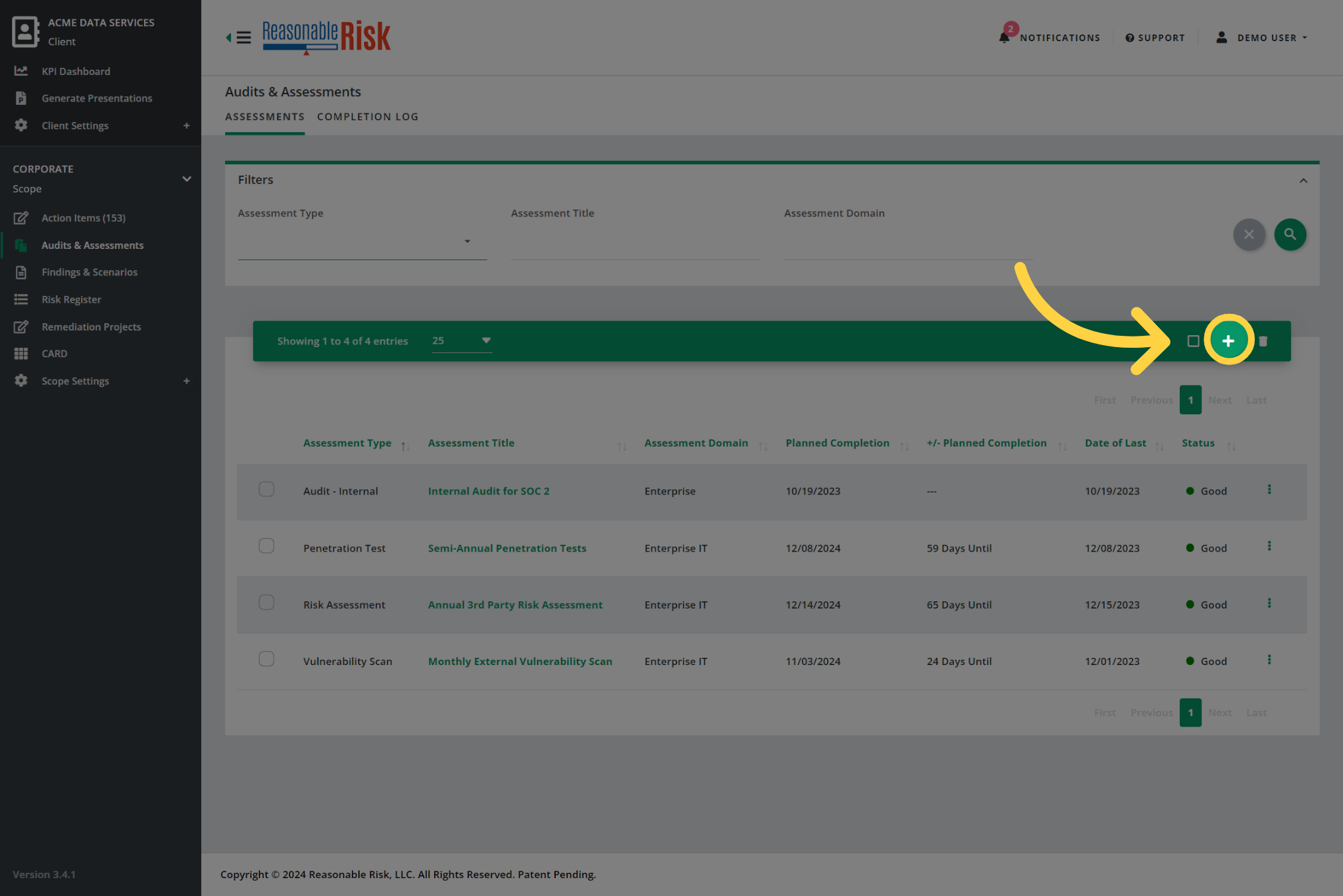The width and height of the screenshot is (1343, 896).
Task: Open Semi-Annual Penetration Tests link
Action: (x=507, y=548)
